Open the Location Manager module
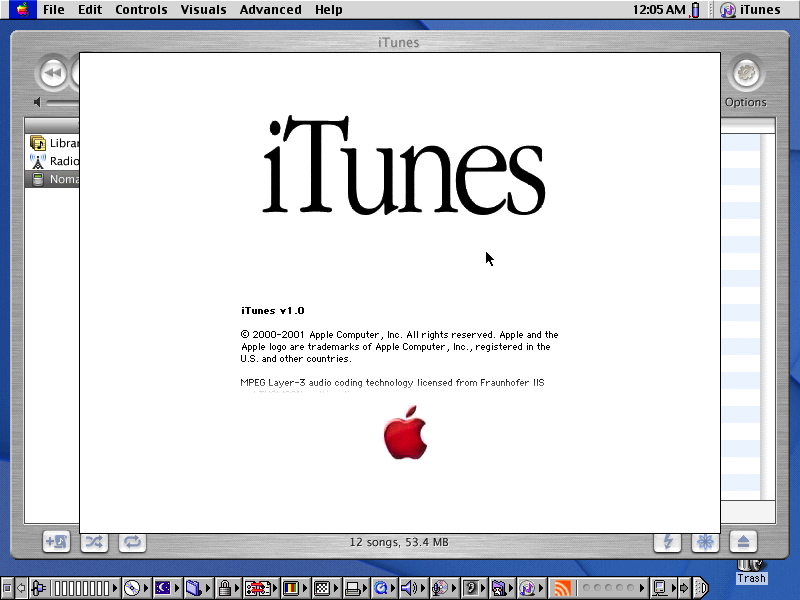The width and height of the screenshot is (800, 600). point(258,588)
